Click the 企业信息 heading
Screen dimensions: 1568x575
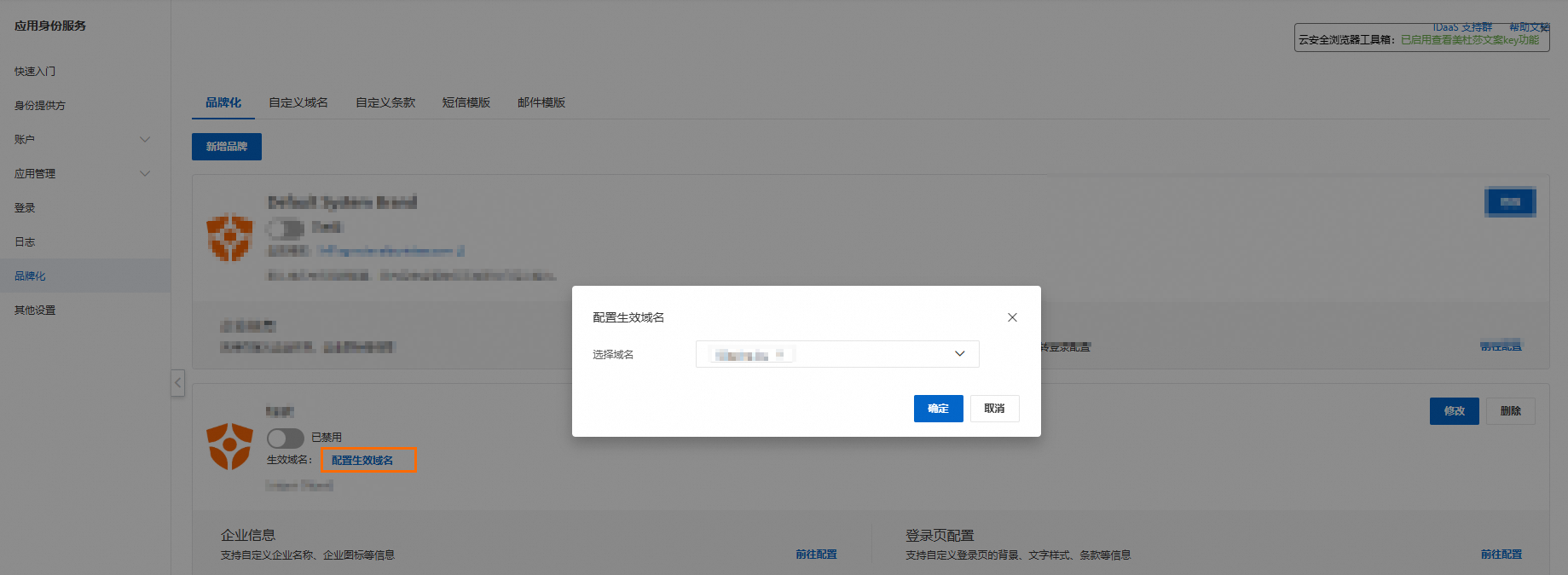click(x=248, y=535)
